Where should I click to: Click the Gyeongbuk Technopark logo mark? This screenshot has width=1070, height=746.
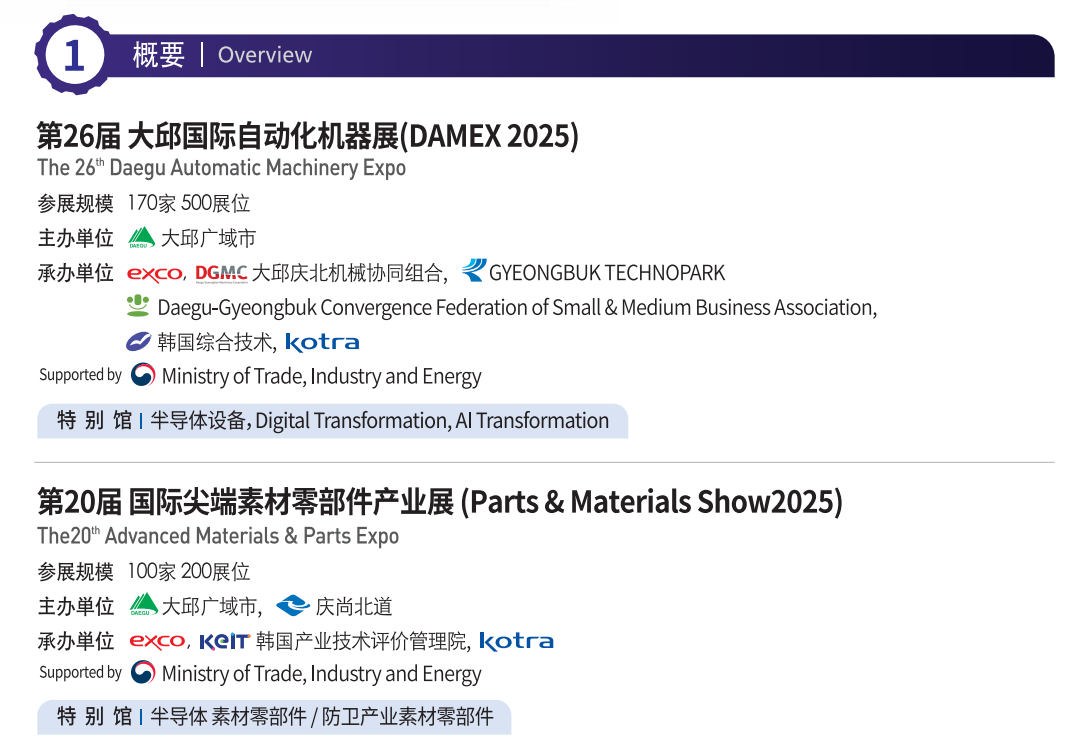473,271
